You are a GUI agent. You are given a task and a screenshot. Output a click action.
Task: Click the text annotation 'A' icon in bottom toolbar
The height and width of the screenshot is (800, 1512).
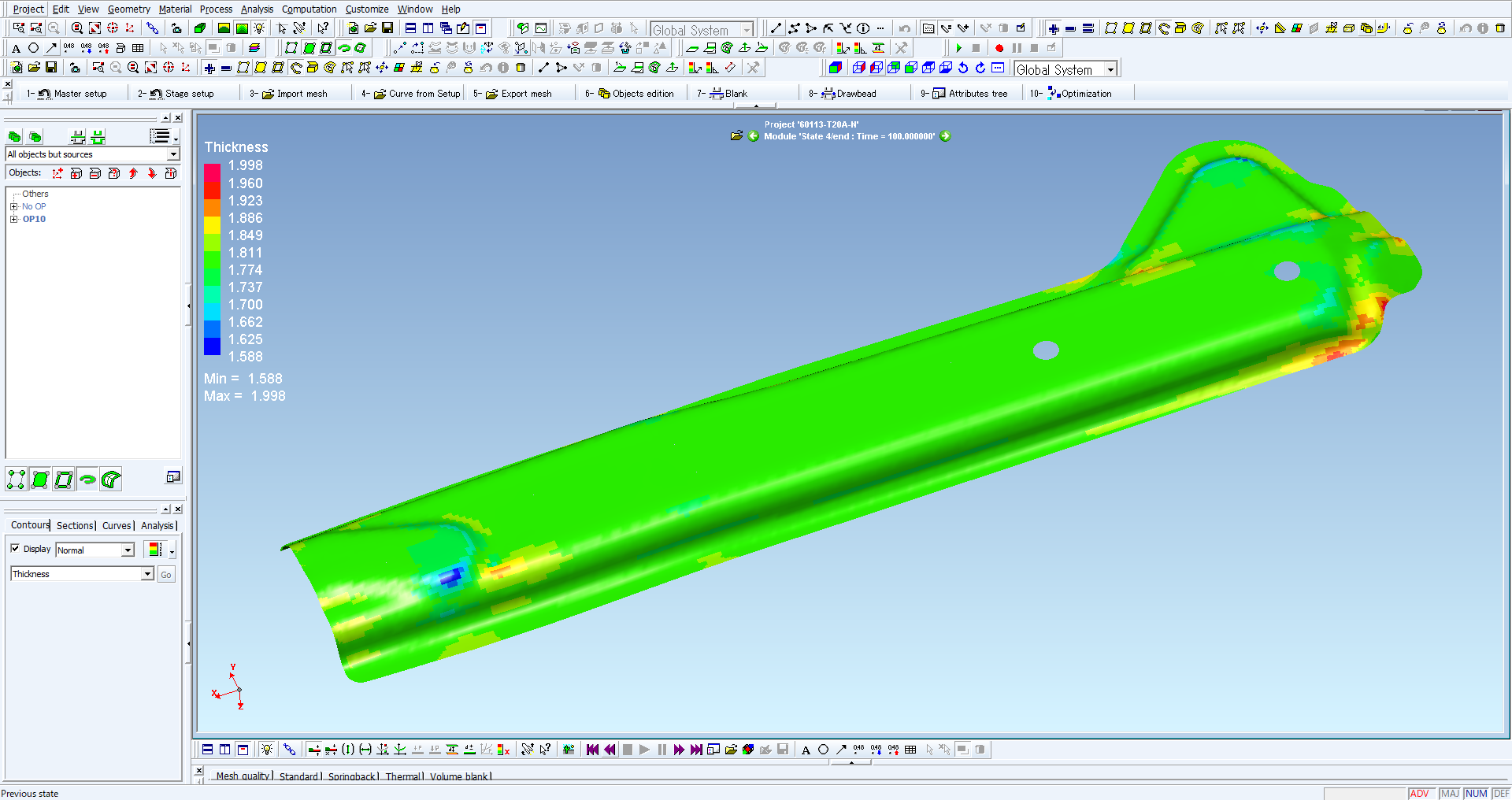point(806,750)
